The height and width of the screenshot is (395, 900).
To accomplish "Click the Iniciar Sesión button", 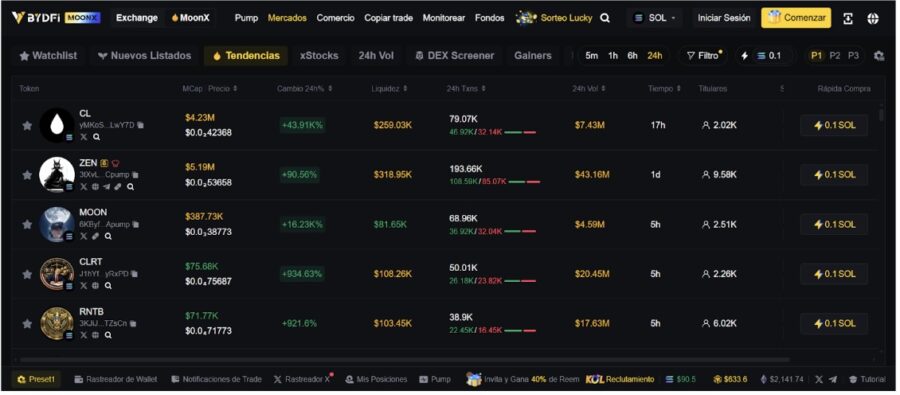I will tap(724, 18).
